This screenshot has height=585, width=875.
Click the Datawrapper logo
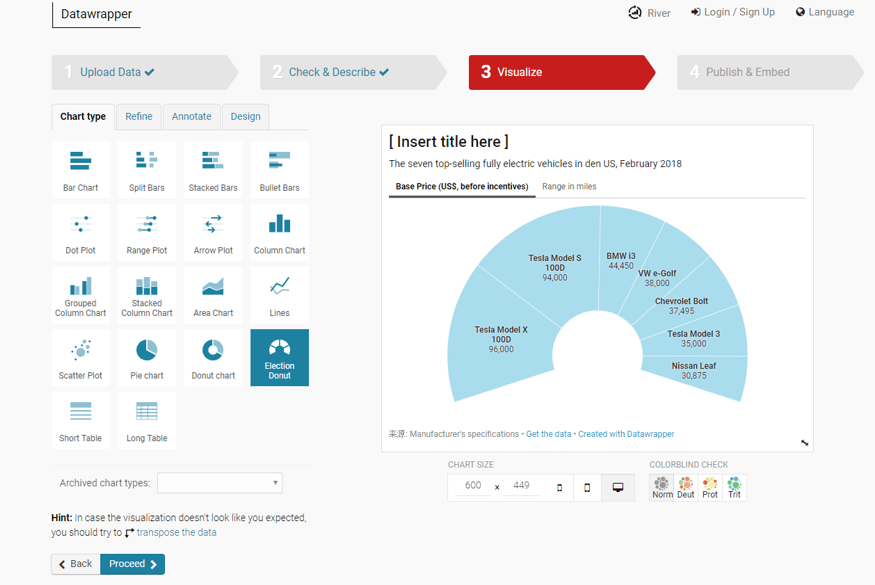pyautogui.click(x=96, y=14)
